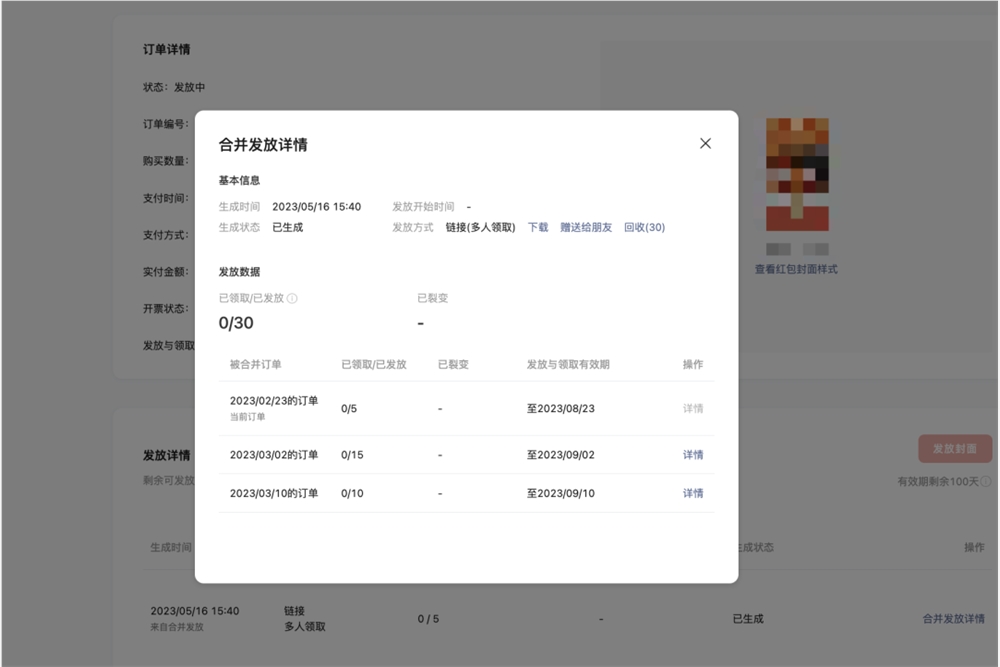Open 详情 for 2023/03/02的订单
Screen dimensions: 1000x667
693,455
